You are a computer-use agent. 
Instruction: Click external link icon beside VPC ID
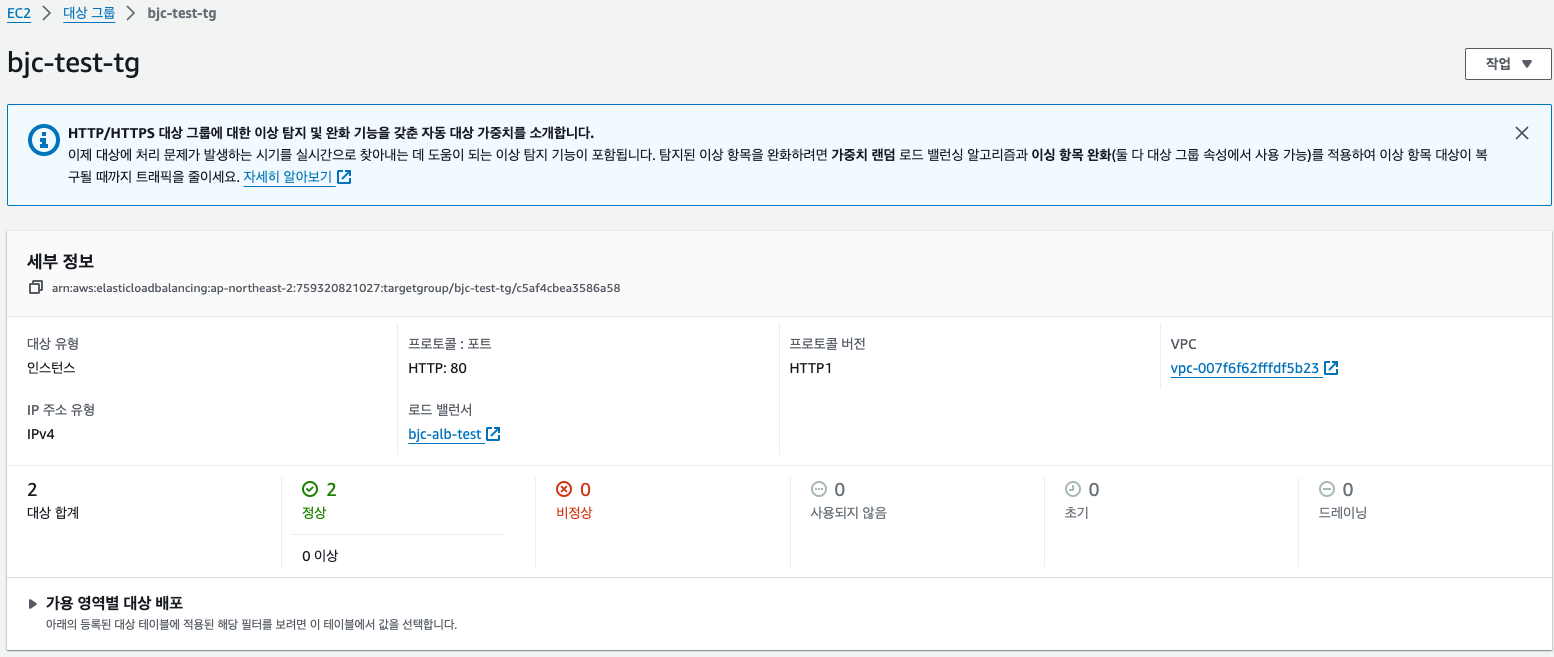1331,368
